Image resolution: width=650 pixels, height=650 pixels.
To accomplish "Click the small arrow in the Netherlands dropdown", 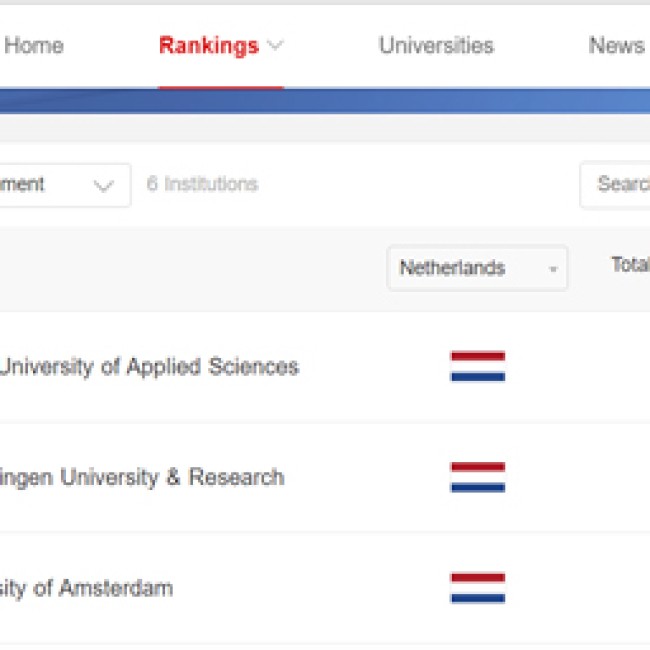I will pos(553,269).
